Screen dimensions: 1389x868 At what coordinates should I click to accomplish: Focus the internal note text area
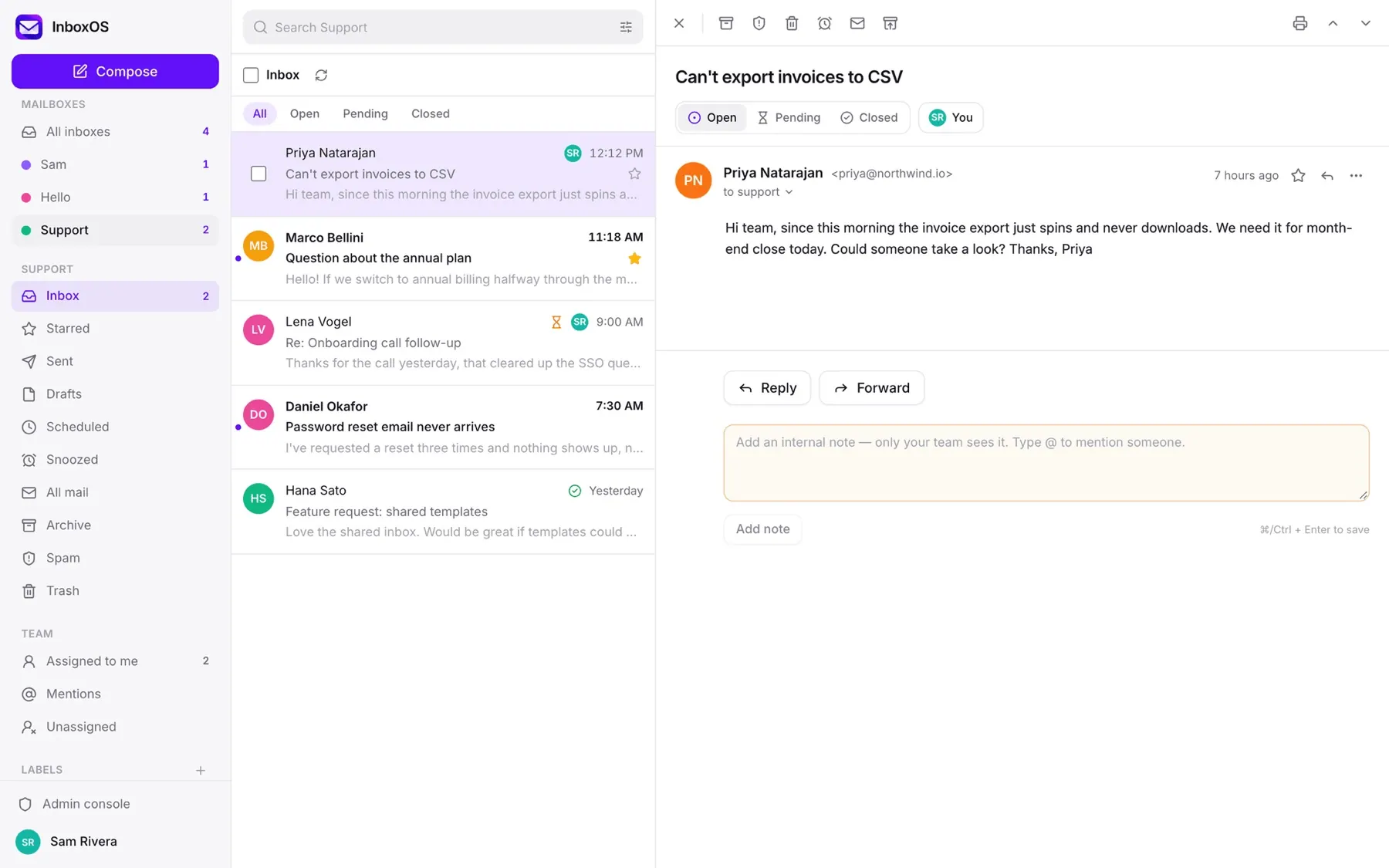[1046, 463]
